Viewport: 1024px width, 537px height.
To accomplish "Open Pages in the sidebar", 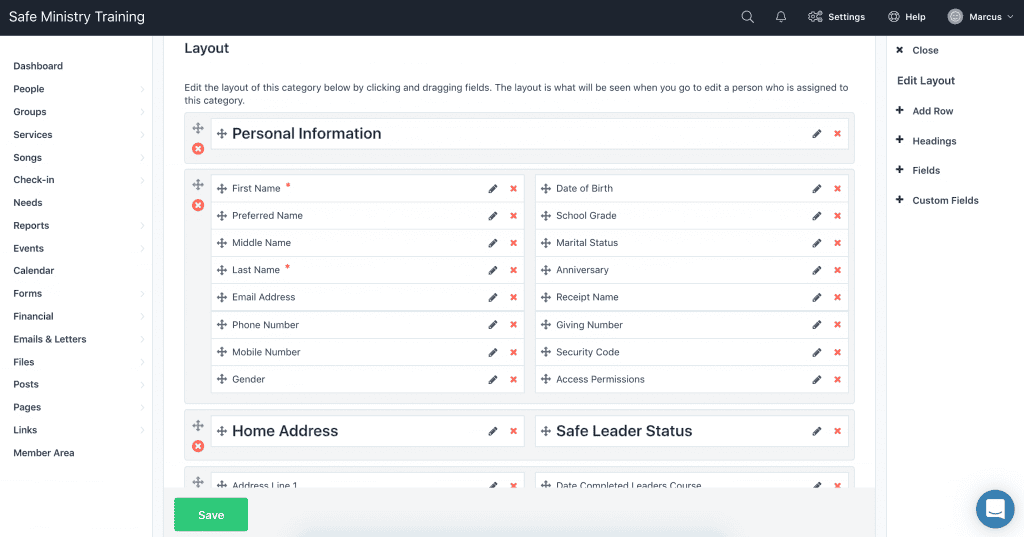I will click(x=27, y=407).
